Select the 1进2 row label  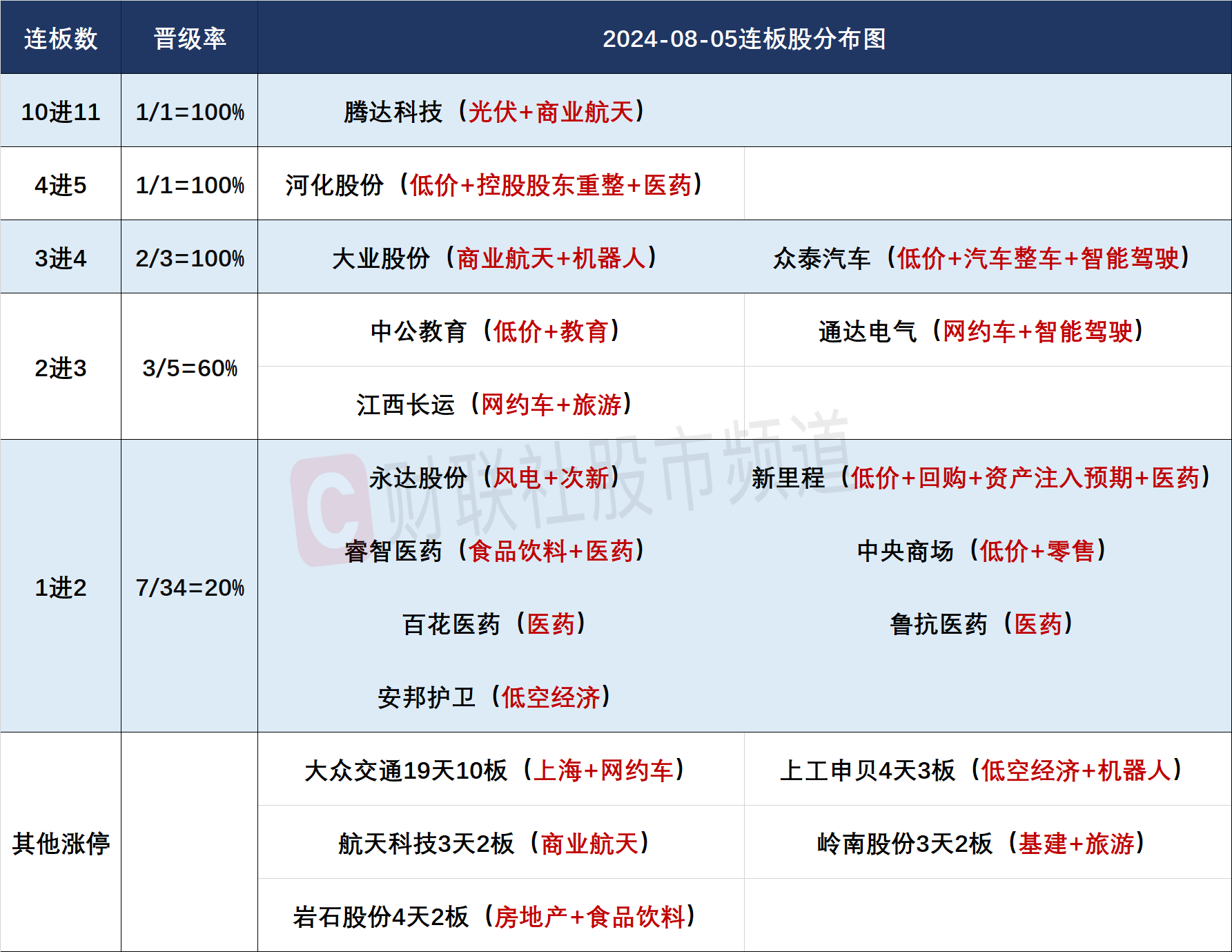pyautogui.click(x=61, y=587)
